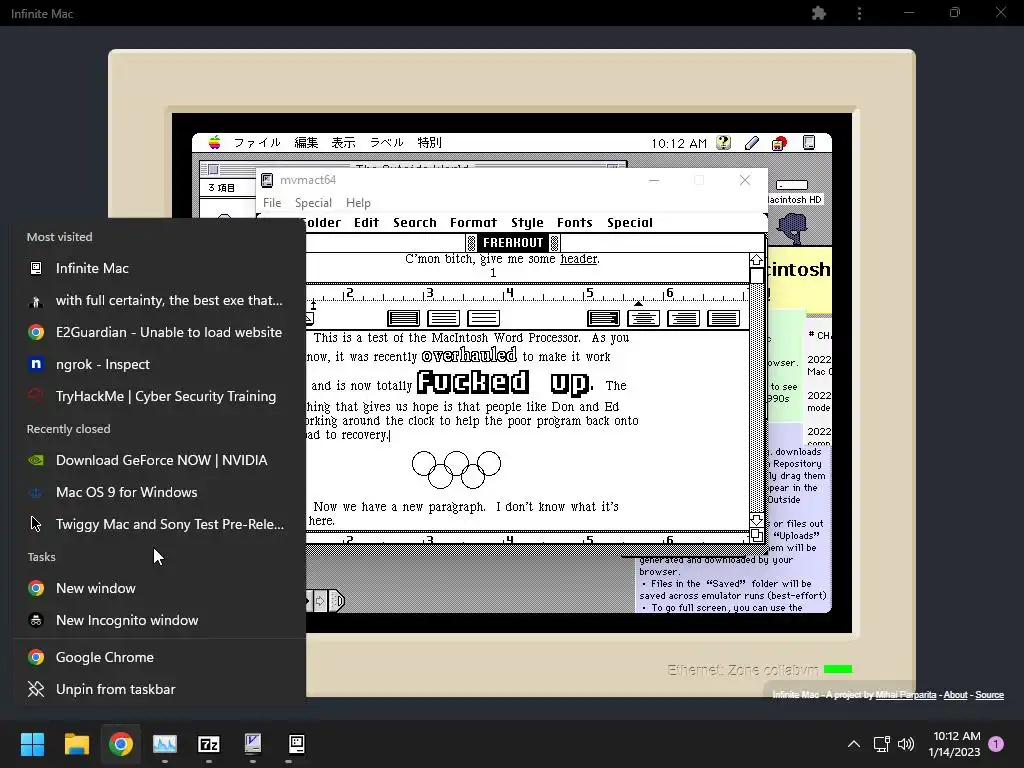Open the Style menu in the word processor

tap(527, 223)
